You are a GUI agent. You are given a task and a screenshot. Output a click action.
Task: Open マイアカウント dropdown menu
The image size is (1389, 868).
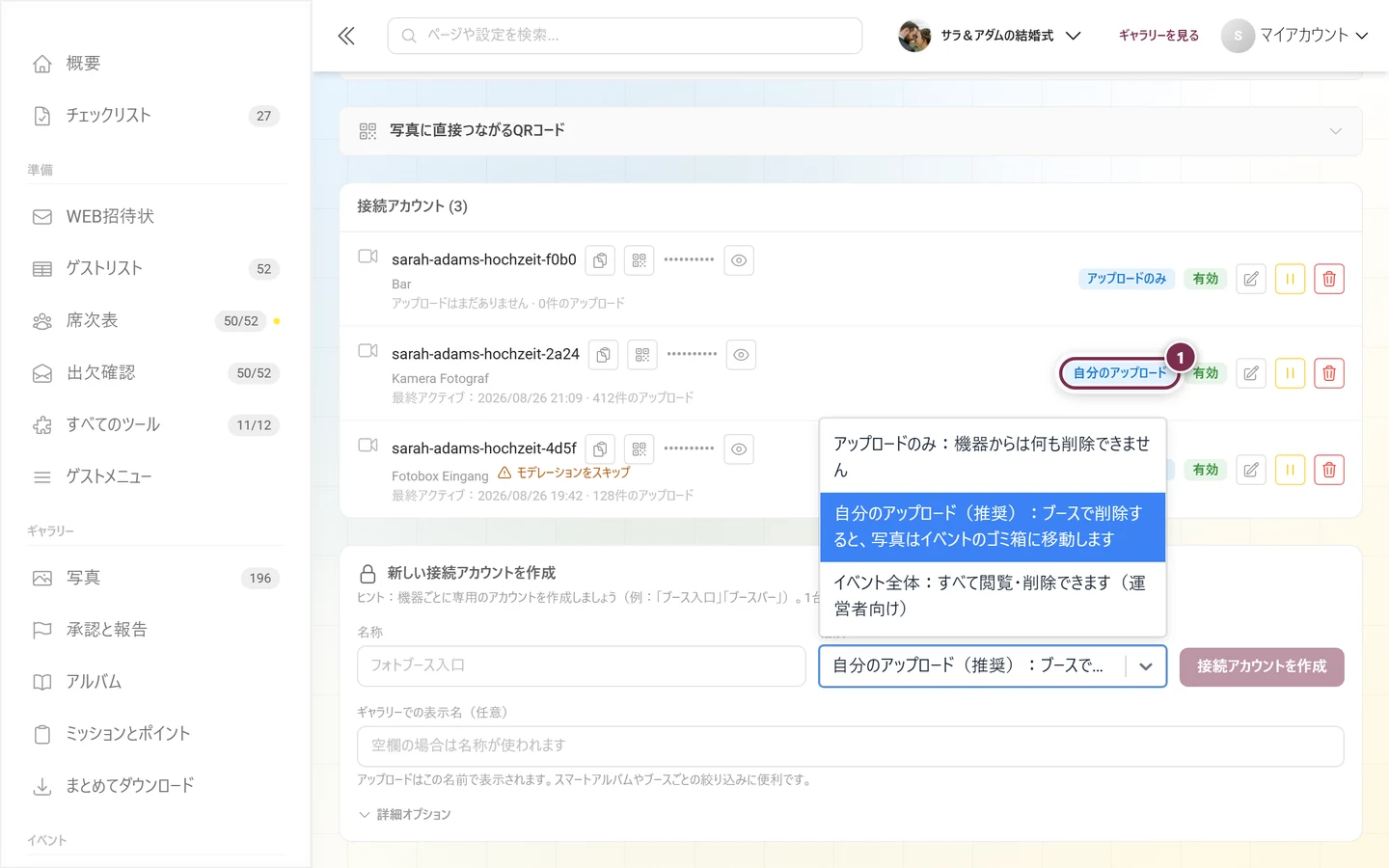pyautogui.click(x=1295, y=36)
